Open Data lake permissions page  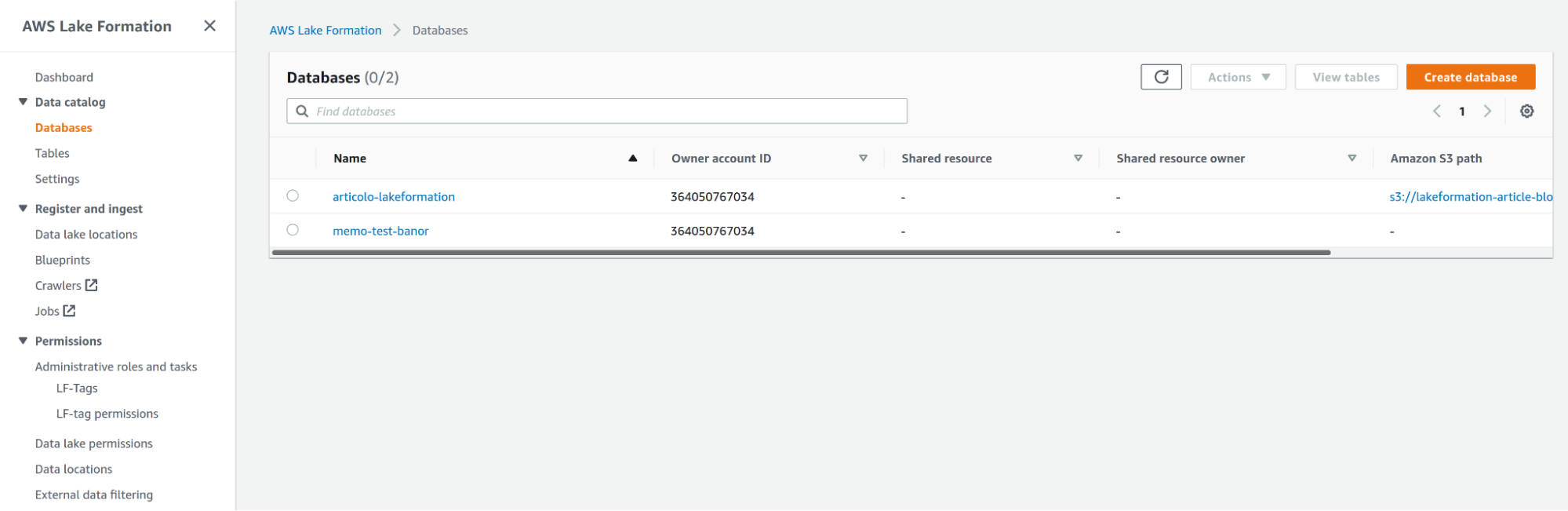94,443
